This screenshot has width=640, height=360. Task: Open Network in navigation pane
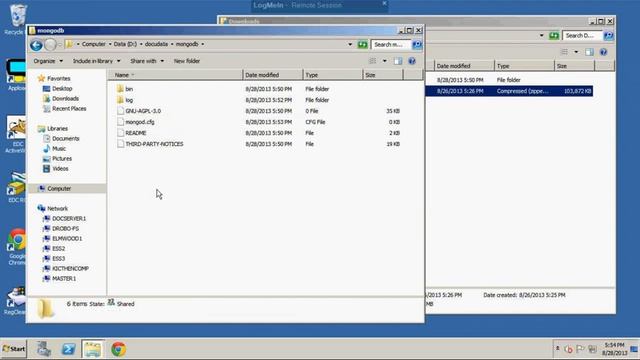[57, 209]
